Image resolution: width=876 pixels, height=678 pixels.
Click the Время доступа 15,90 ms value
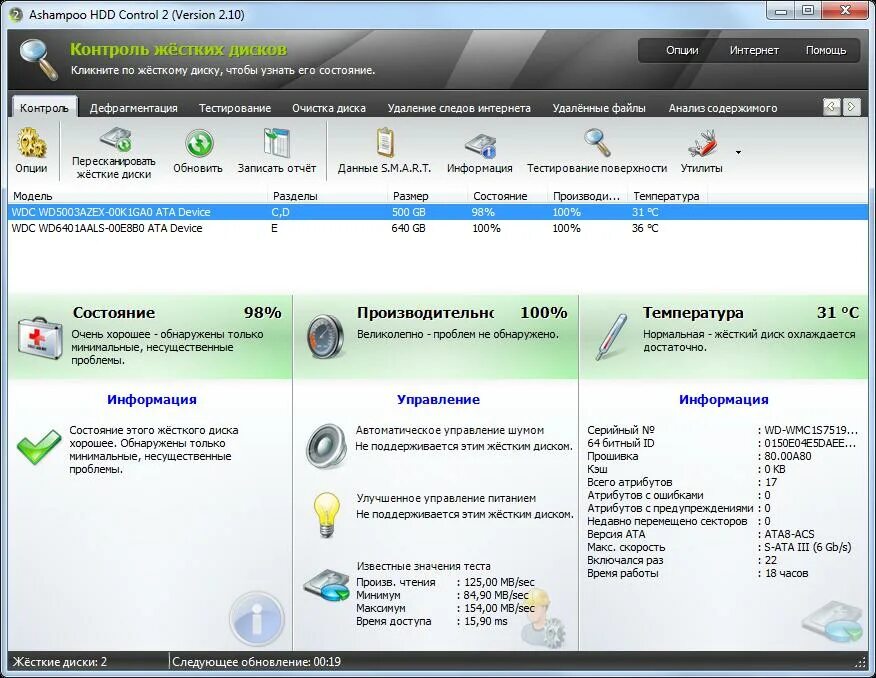(x=485, y=621)
